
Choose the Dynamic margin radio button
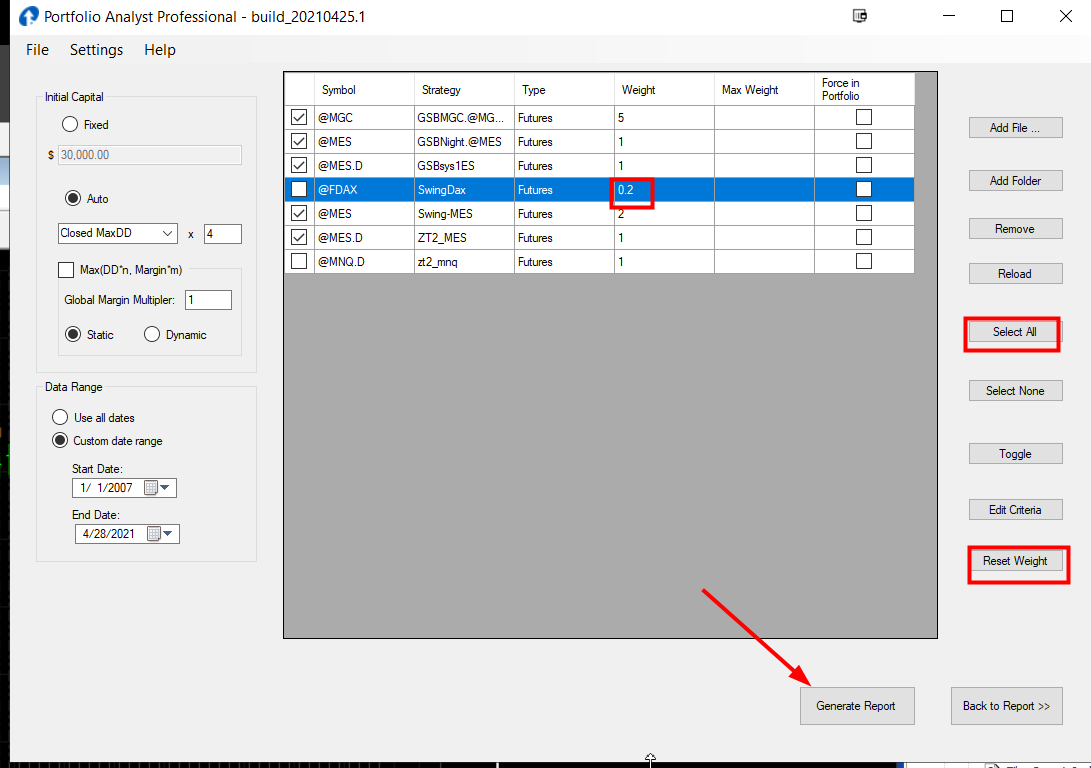(x=152, y=335)
